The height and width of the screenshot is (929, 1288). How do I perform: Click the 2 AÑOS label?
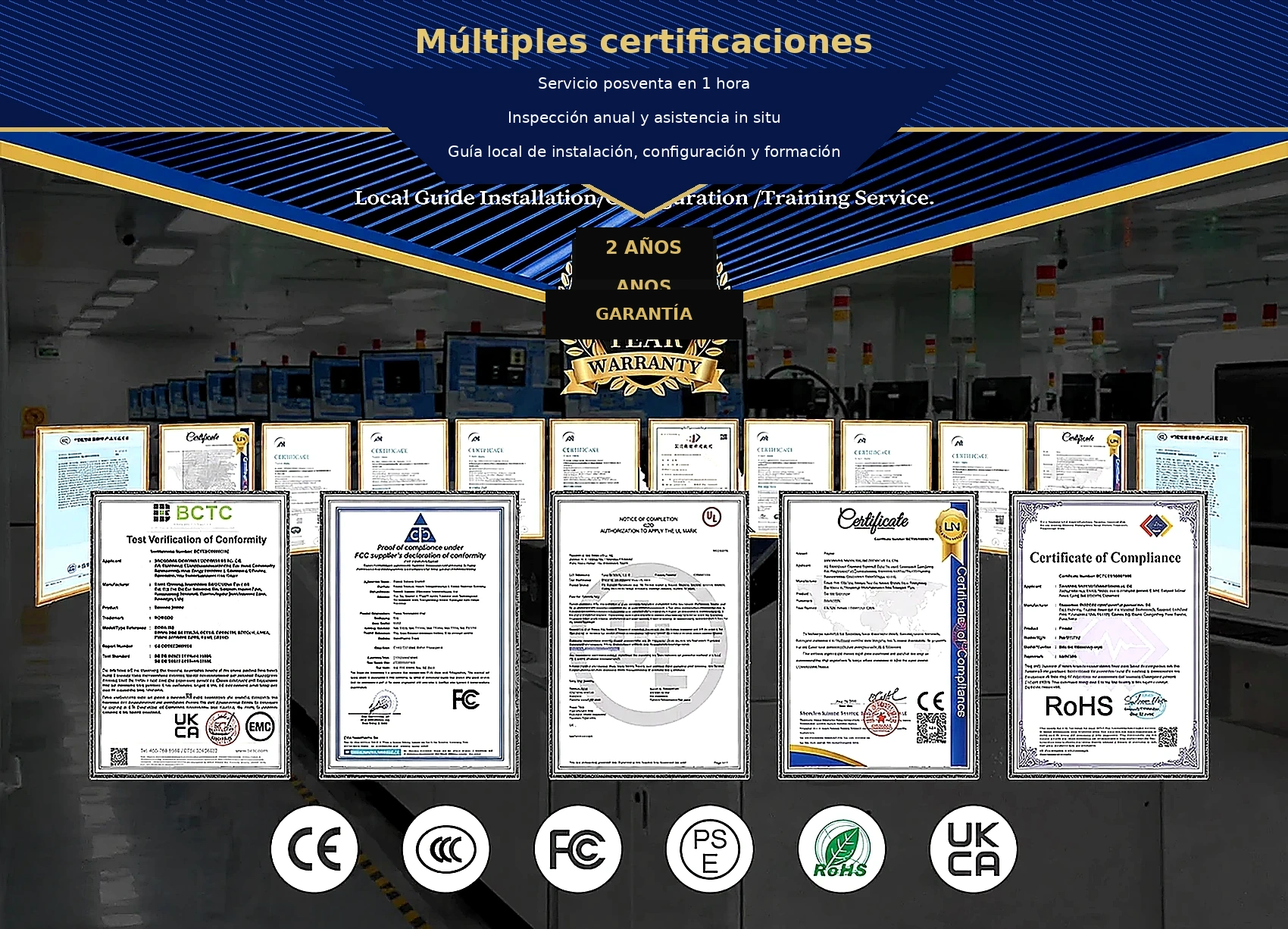644,247
